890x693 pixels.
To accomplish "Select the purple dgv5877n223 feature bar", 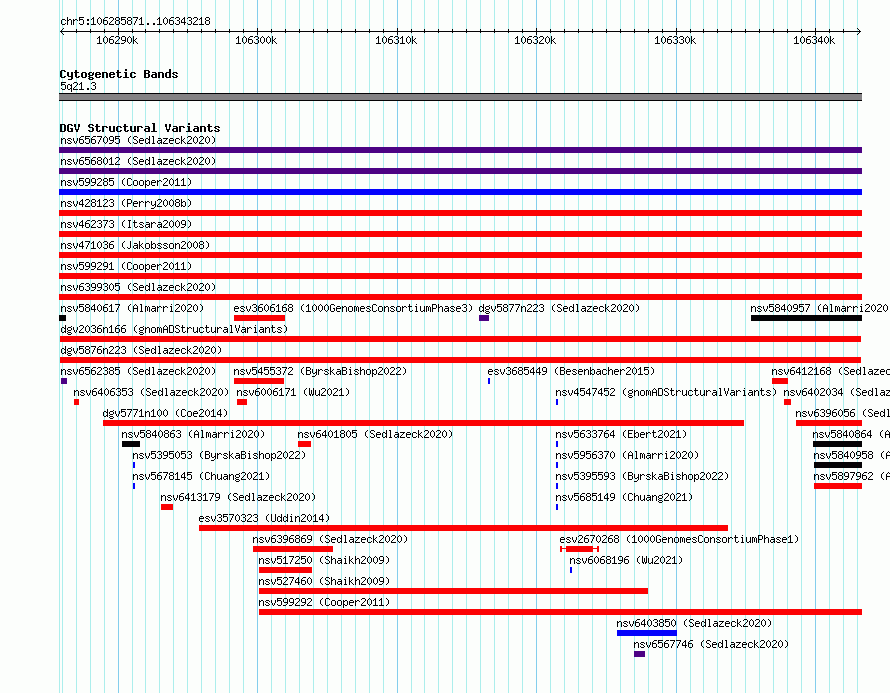I will point(484,318).
